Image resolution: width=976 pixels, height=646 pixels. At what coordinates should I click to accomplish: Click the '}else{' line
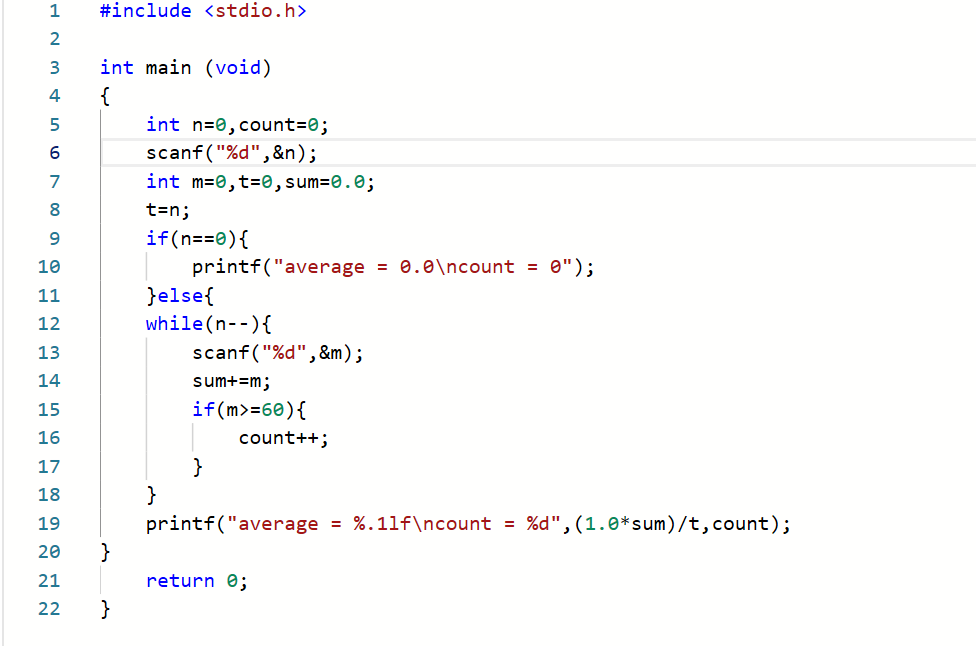coord(180,296)
